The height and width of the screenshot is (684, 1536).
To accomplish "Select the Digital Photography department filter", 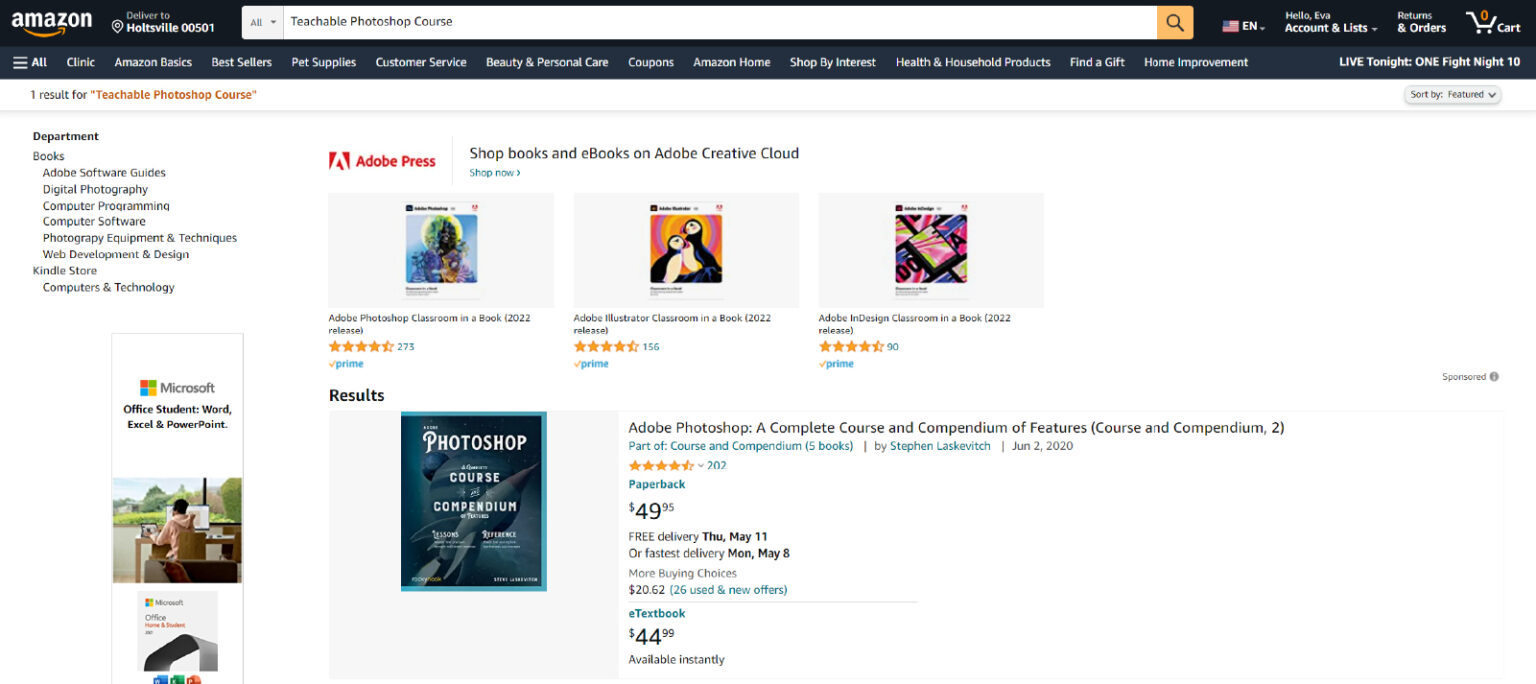I will [x=95, y=188].
